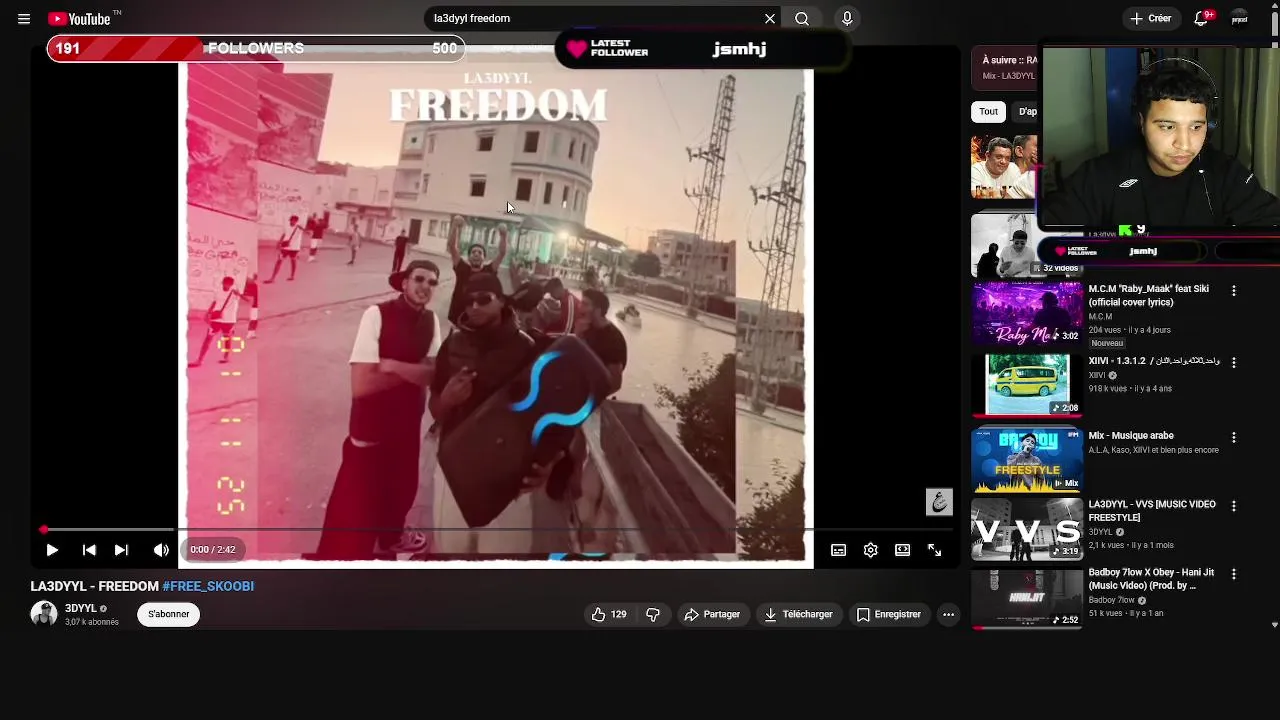Click the magnifier search button
The height and width of the screenshot is (720, 1280).
click(802, 19)
